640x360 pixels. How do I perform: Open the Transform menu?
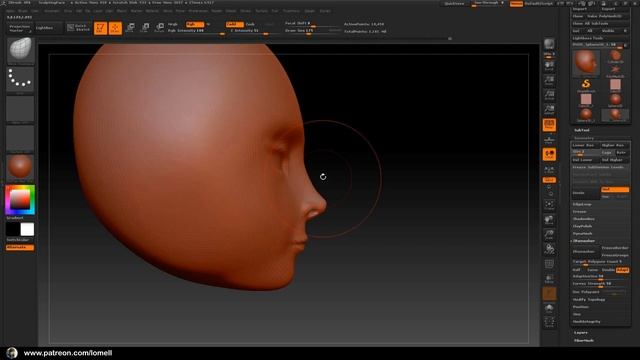[291, 11]
